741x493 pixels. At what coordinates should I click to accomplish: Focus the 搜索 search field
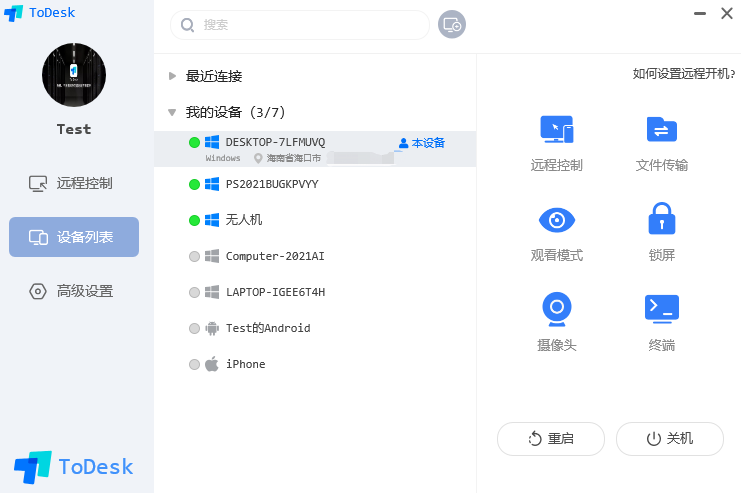300,25
